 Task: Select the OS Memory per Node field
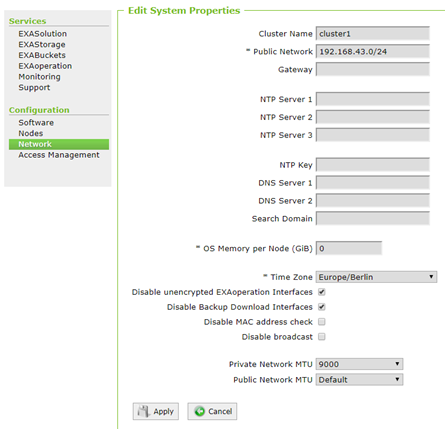349,248
